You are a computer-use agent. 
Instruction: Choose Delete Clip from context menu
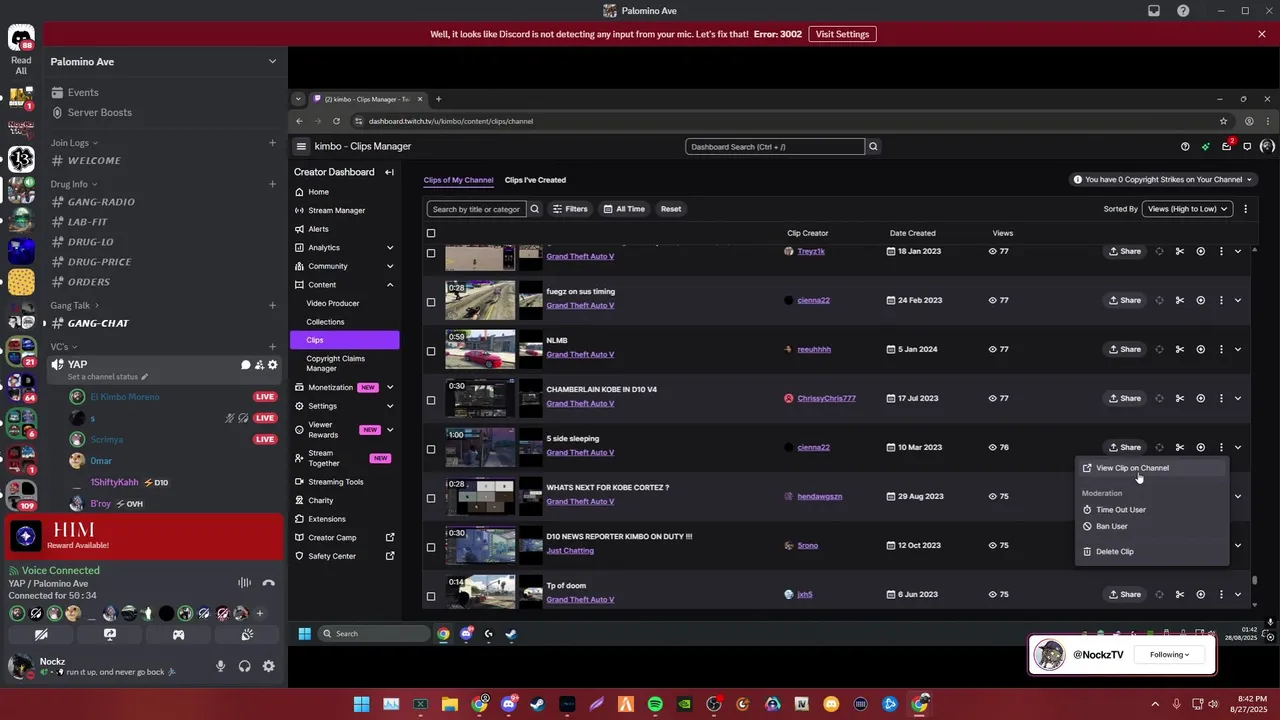(x=1151, y=552)
